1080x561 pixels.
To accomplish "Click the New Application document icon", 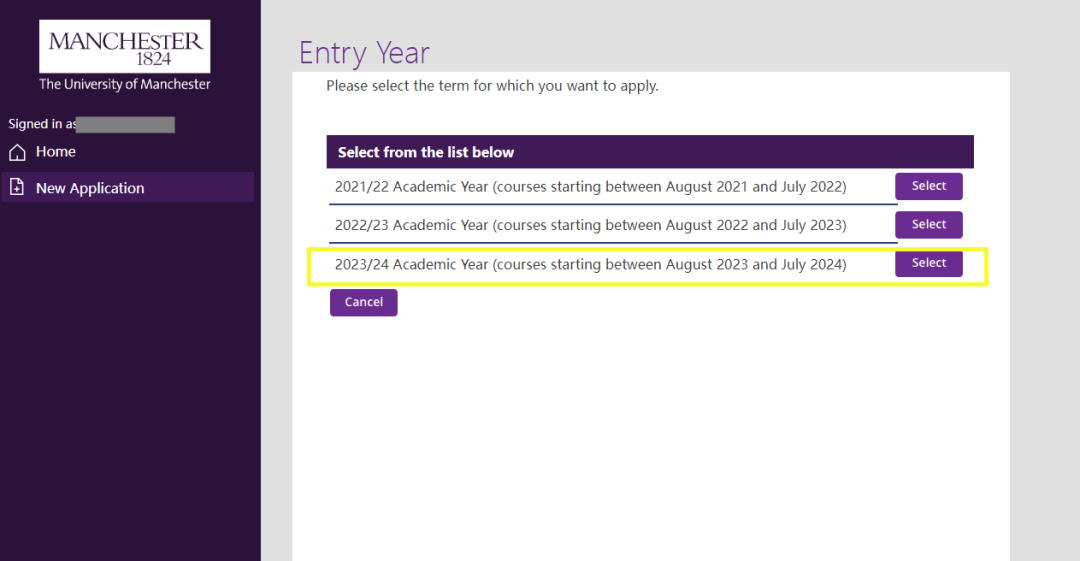I will tap(17, 187).
